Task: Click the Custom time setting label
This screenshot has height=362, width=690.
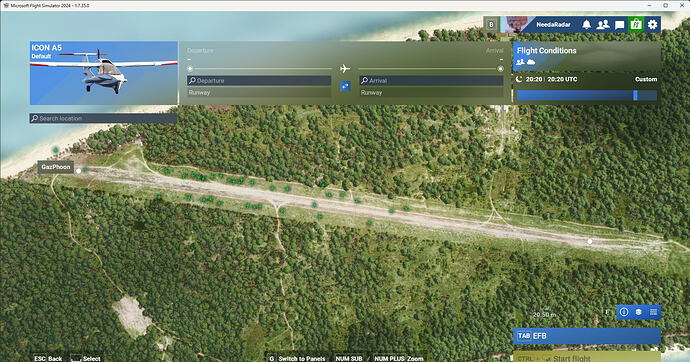Action: point(646,79)
